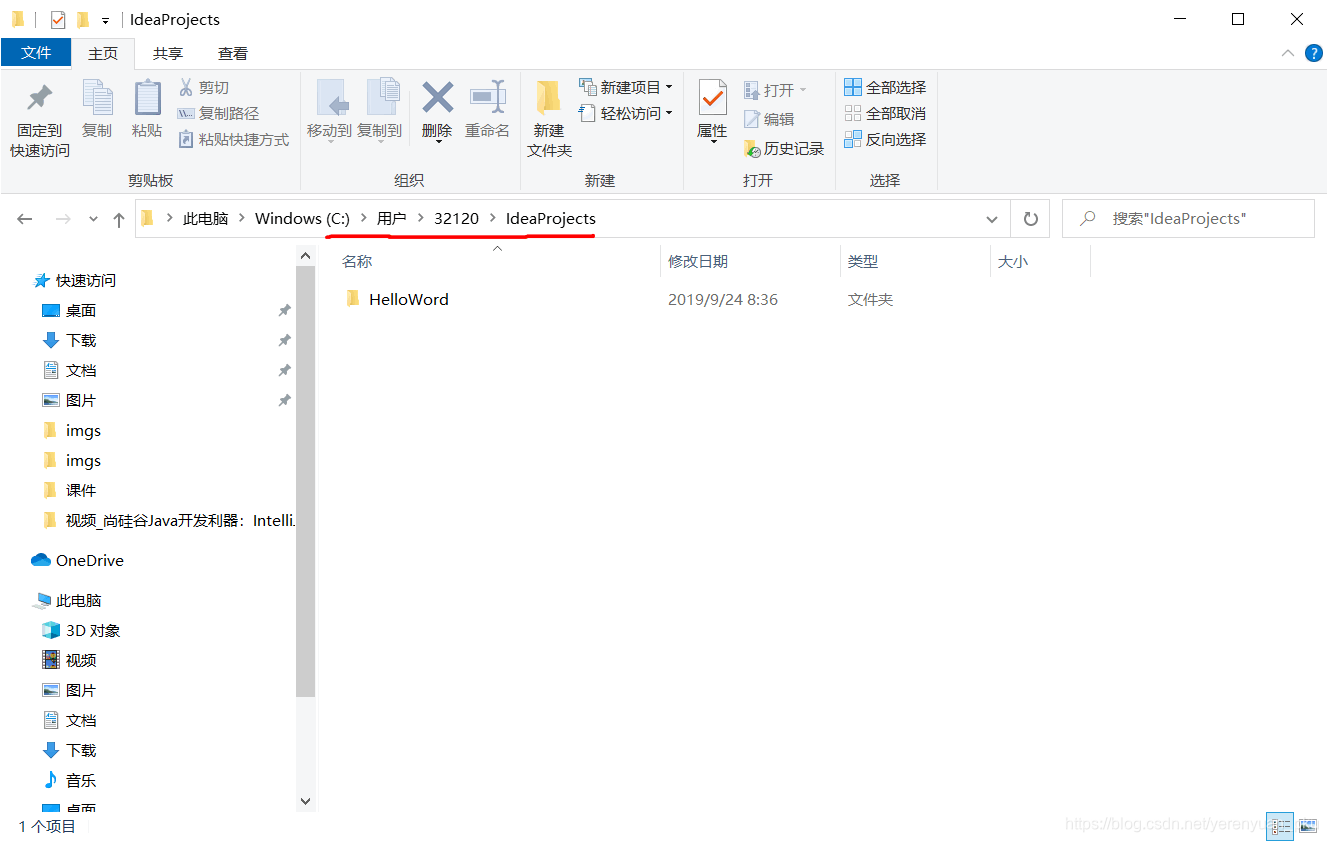Screen dimensions: 1328x842
Task: Click the navigation pane scrollbar down arrow
Action: pos(305,801)
